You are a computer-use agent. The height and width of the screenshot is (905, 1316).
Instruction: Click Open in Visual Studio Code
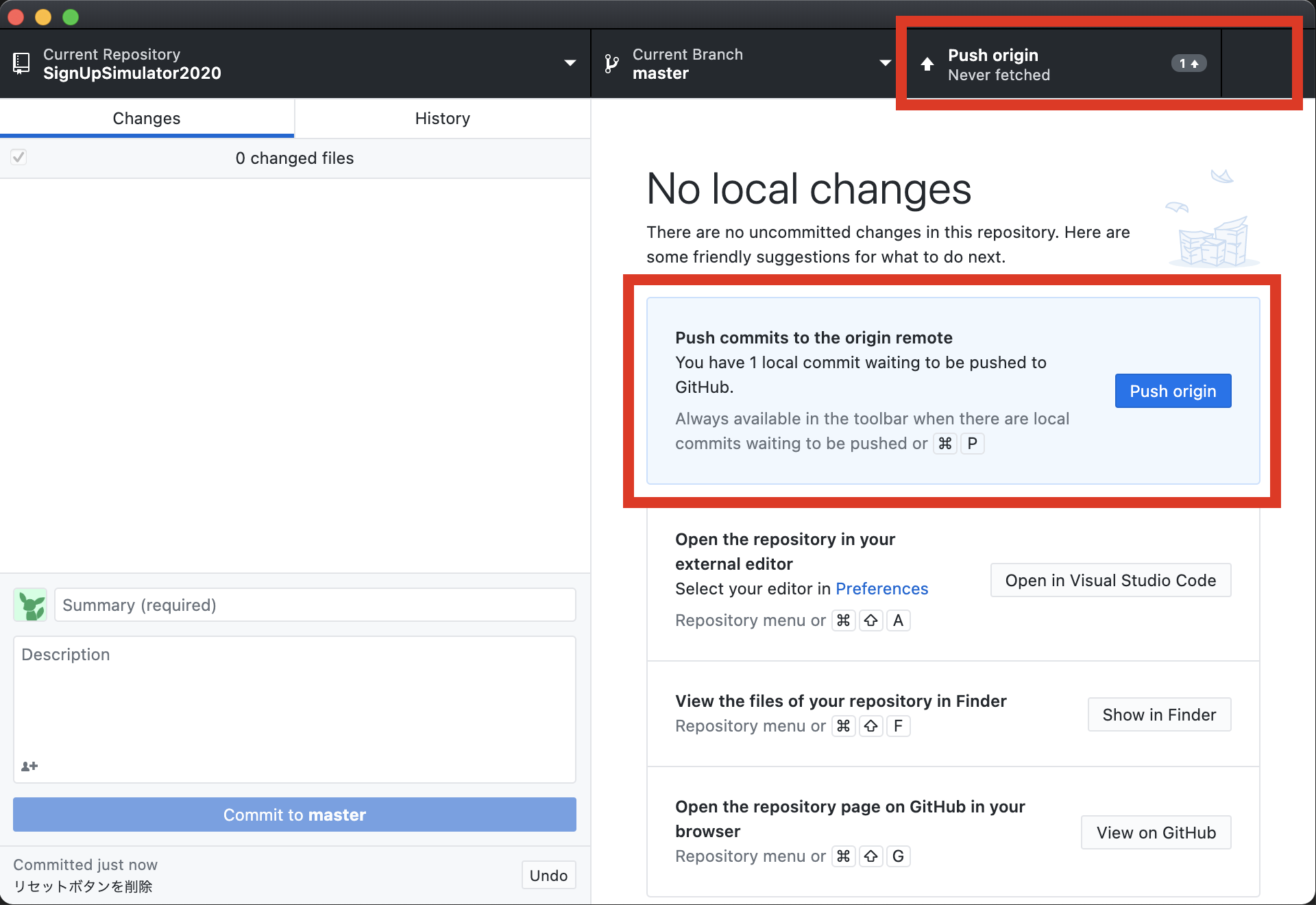click(1110, 581)
